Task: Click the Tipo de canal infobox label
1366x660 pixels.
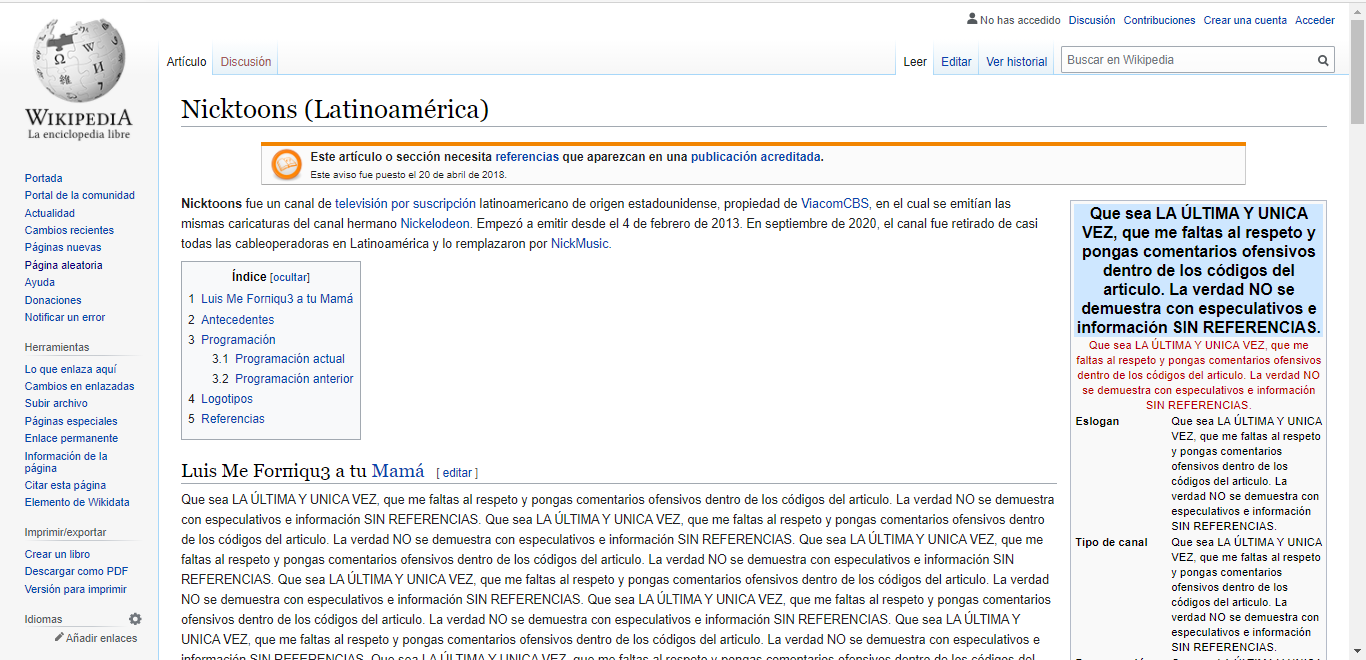Action: pyautogui.click(x=1111, y=542)
